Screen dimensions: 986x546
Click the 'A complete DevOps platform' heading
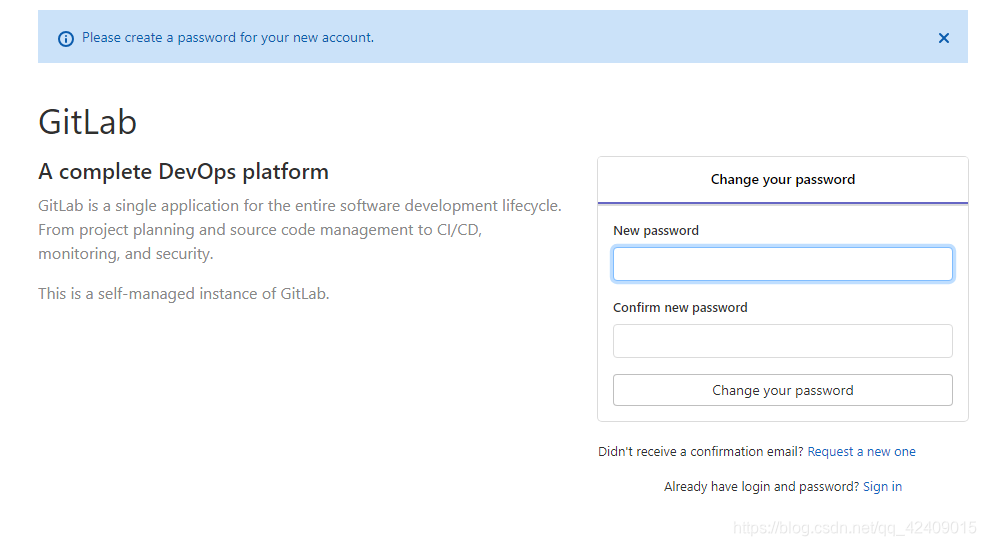[183, 171]
